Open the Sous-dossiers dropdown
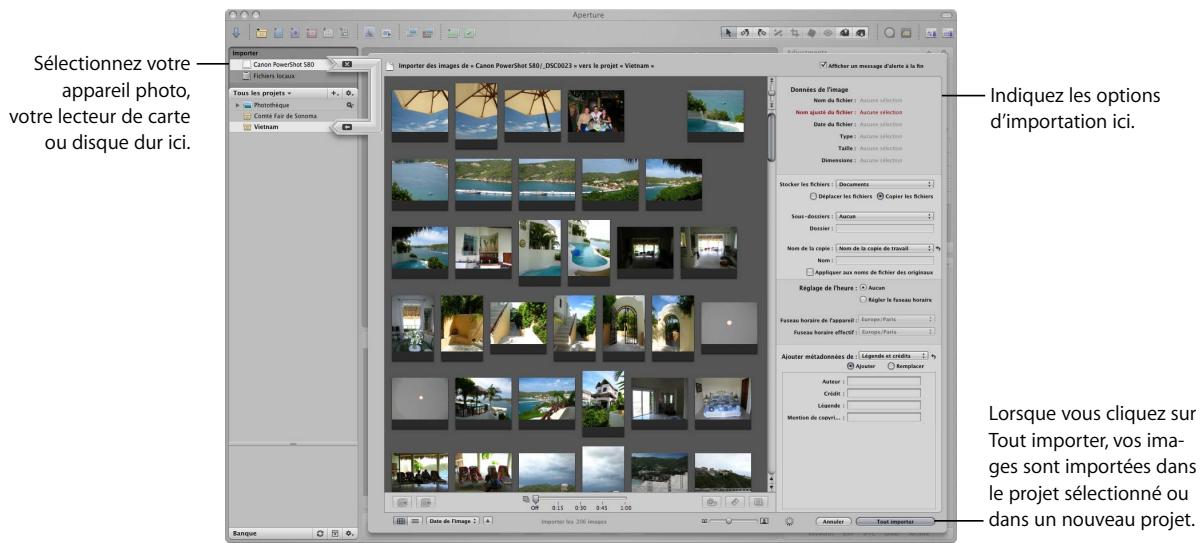Viewport: 1204px width, 543px height. point(884,216)
